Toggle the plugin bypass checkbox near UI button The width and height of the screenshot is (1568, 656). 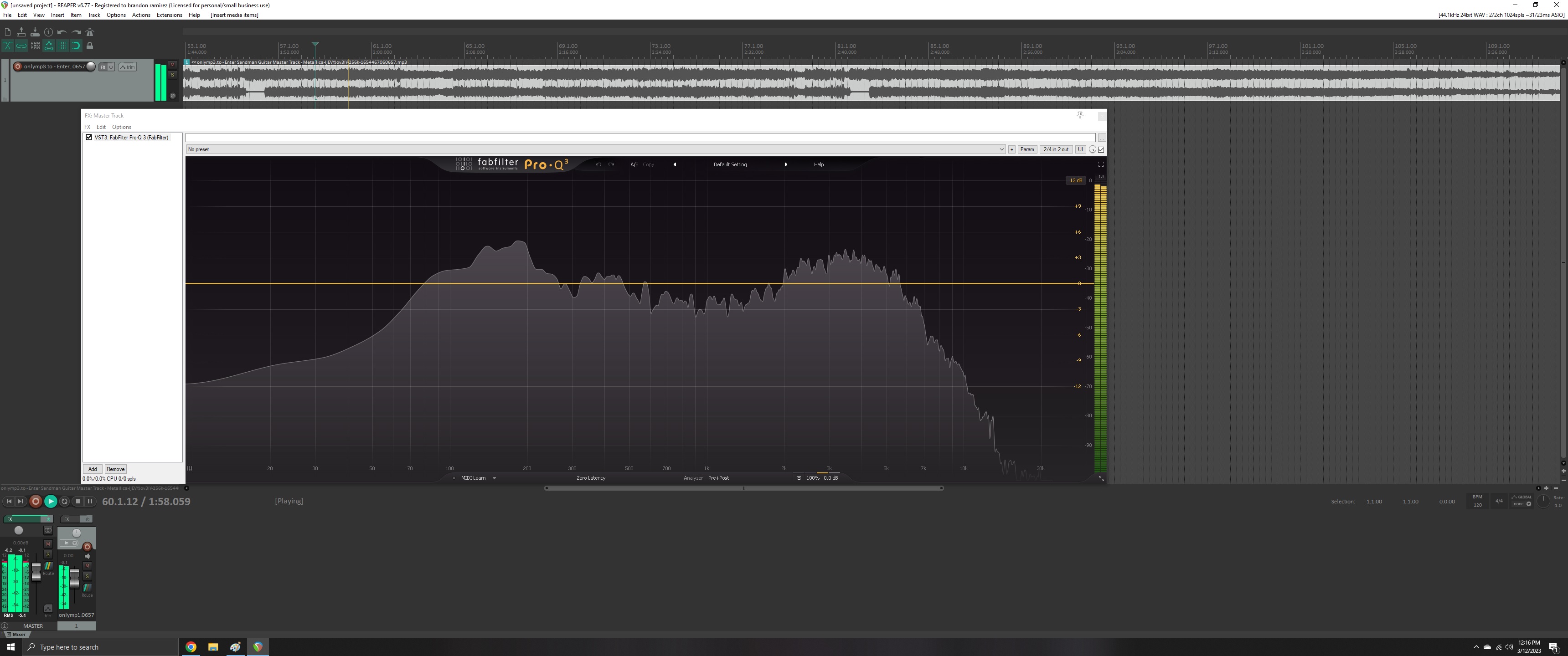pos(1101,149)
